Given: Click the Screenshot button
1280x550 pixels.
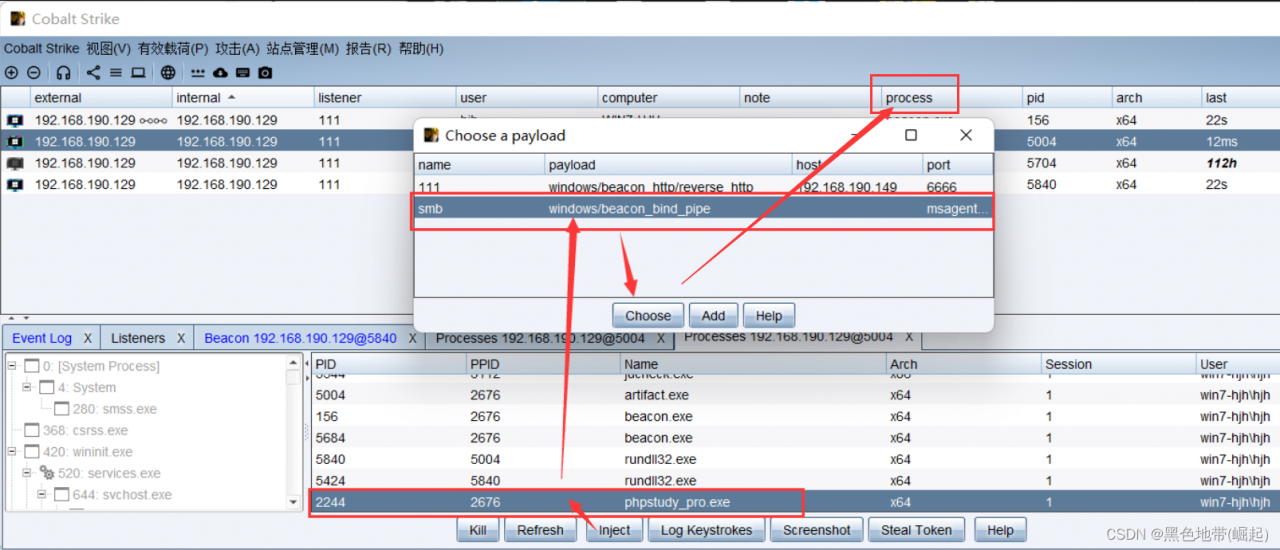Looking at the screenshot, I should point(817,530).
